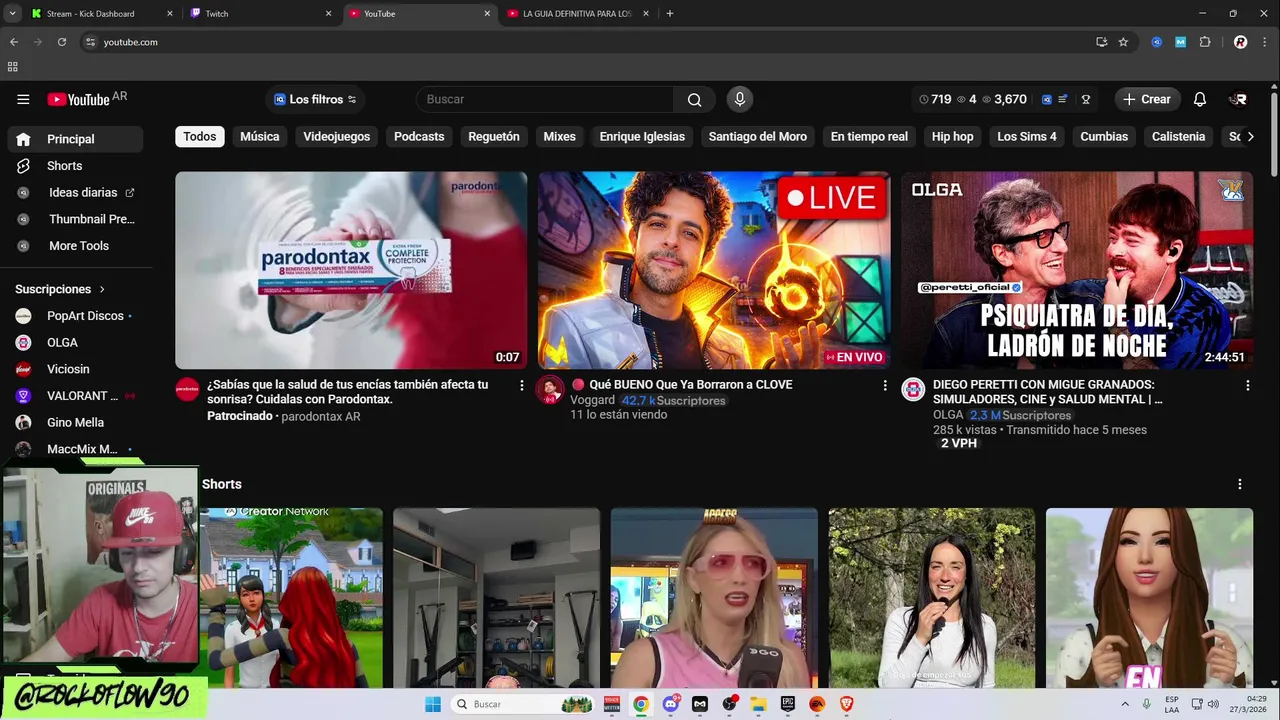Go to Principal in sidebar
Image resolution: width=1280 pixels, height=720 pixels.
pos(75,139)
